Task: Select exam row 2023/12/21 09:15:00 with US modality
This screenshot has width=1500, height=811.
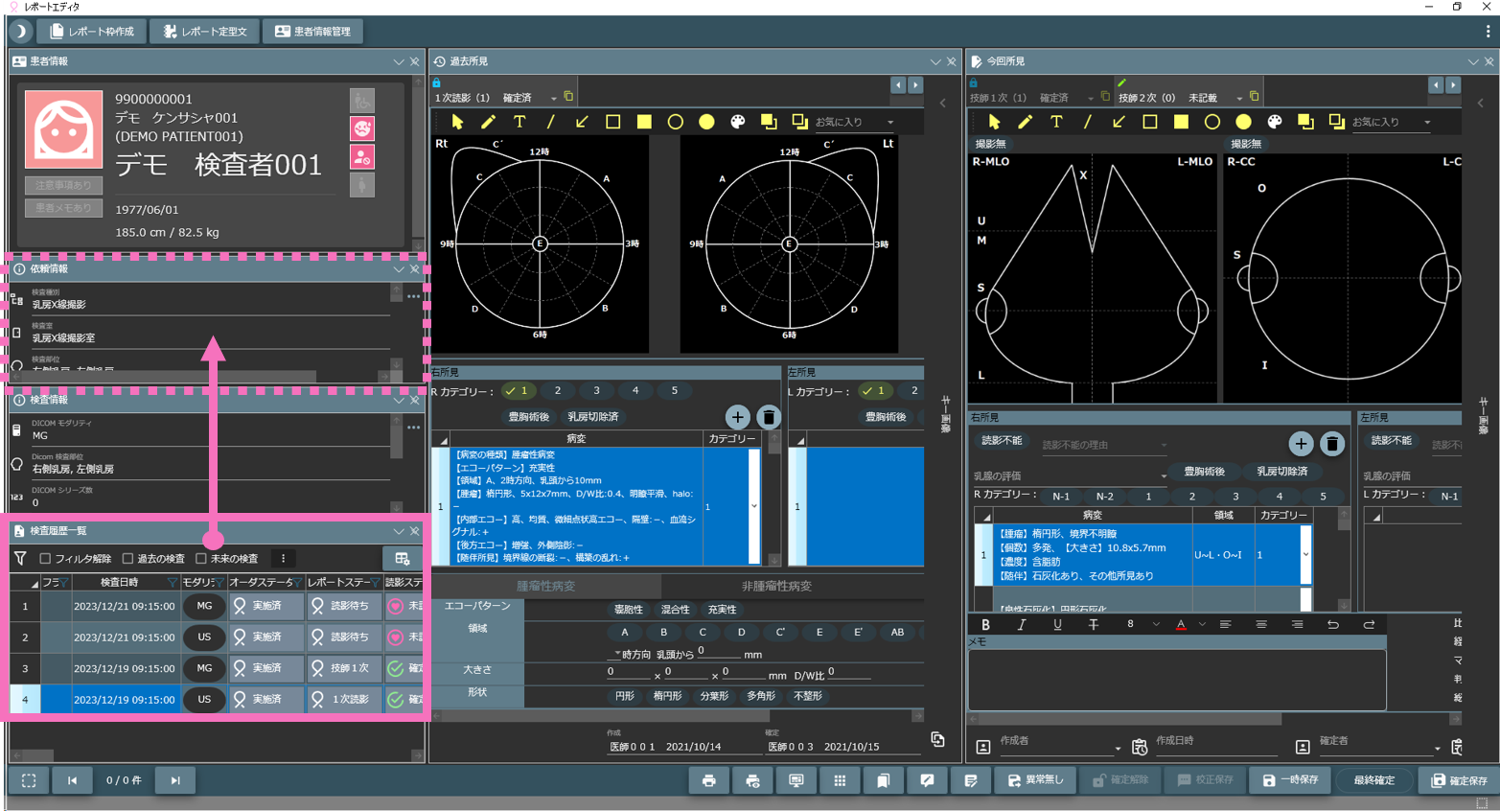Action: [218, 637]
